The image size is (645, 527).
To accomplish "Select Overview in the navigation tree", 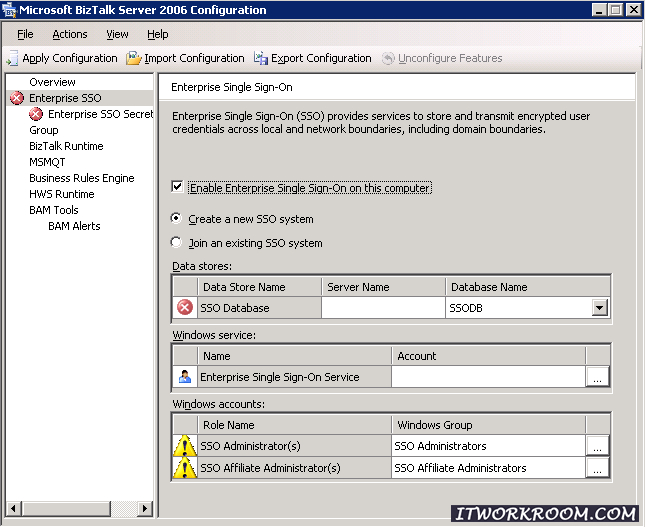I will tap(52, 82).
